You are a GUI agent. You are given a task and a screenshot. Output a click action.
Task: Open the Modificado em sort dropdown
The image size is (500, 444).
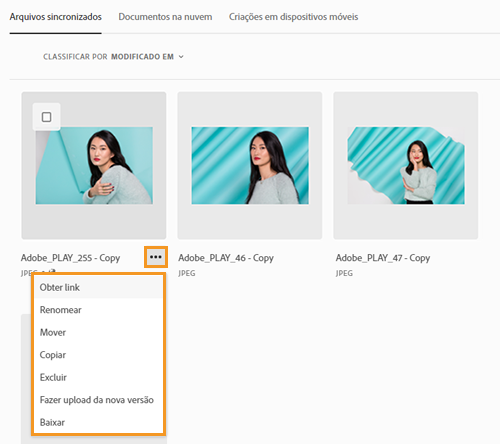click(147, 57)
